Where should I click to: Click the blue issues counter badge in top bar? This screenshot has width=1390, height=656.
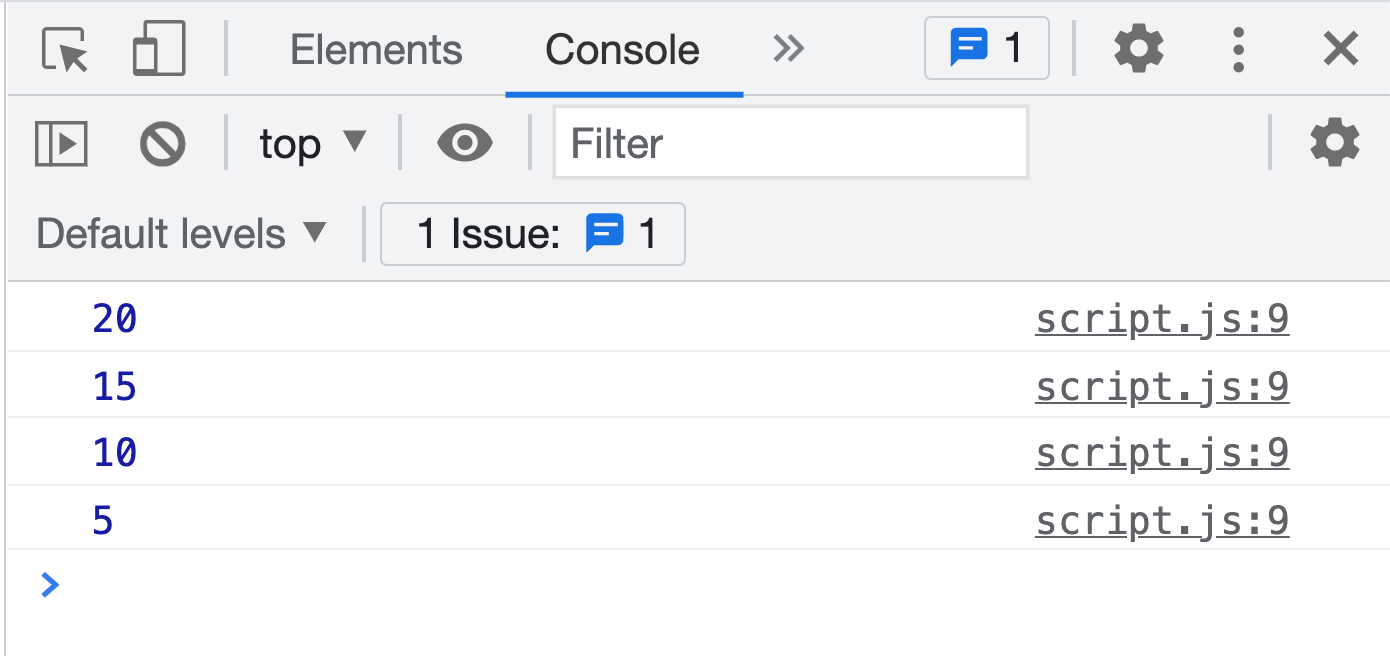tap(986, 48)
